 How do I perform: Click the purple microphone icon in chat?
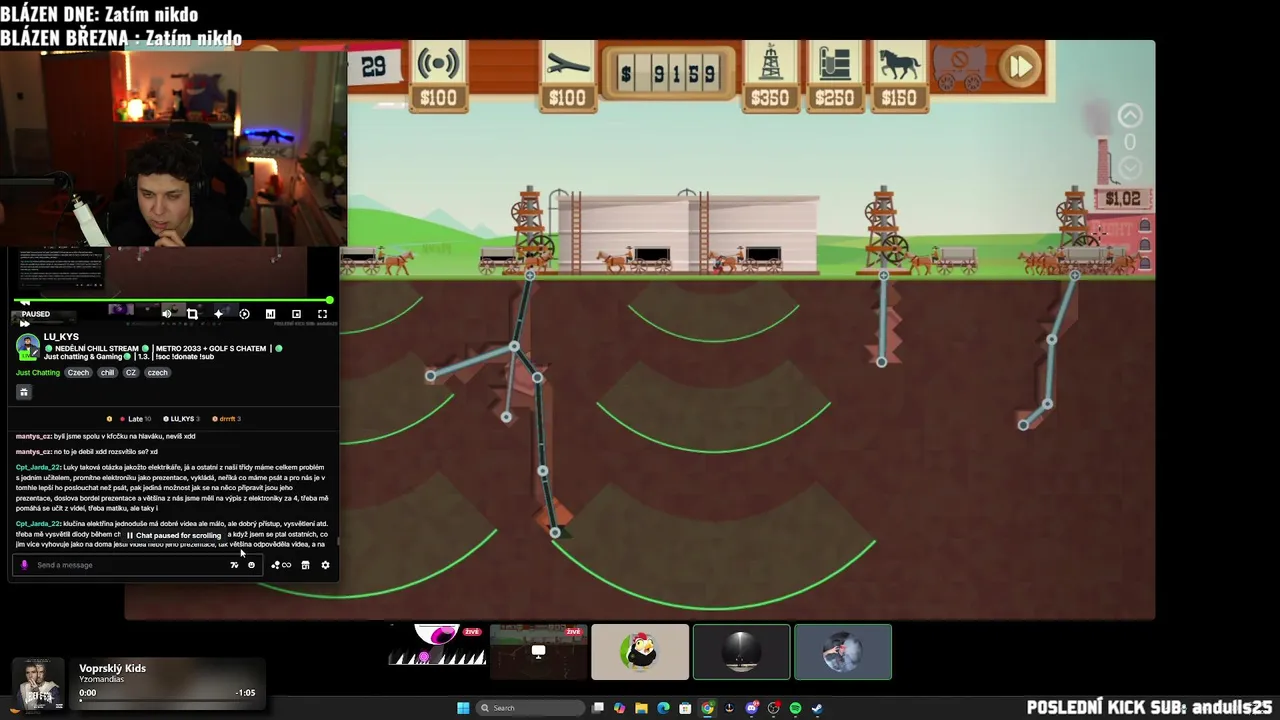(24, 565)
